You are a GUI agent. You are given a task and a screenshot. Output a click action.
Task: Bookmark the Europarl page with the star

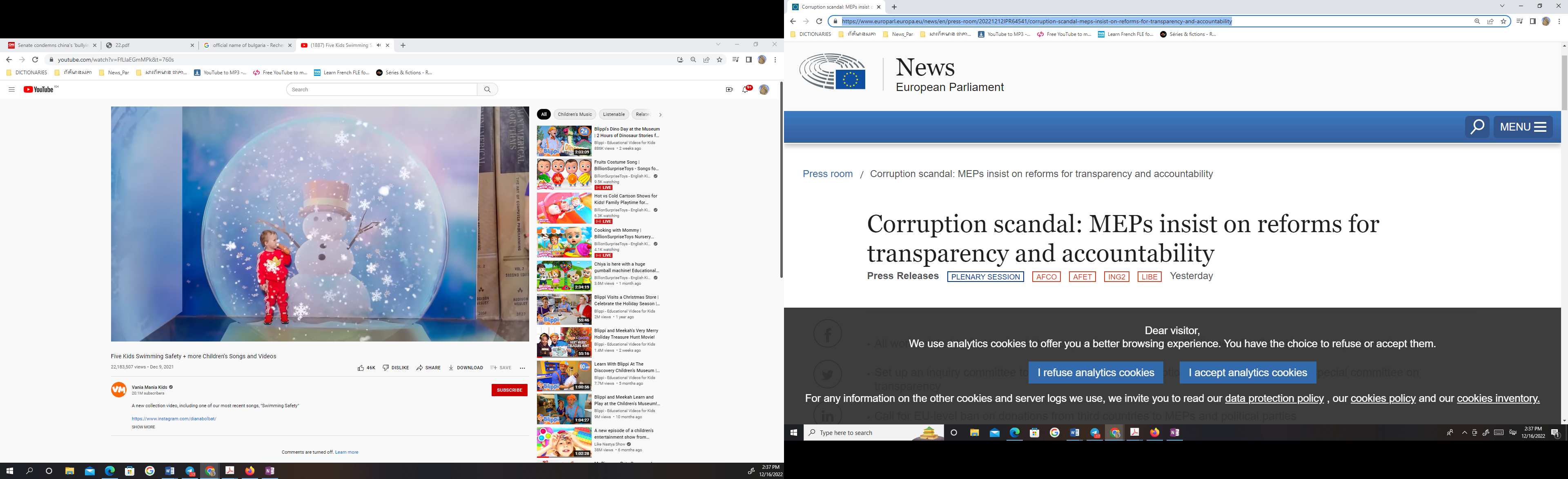(1503, 21)
